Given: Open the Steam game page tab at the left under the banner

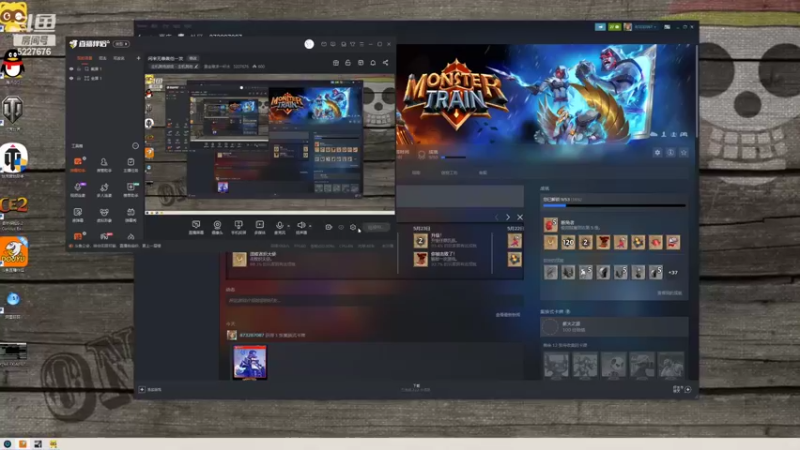Looking at the screenshot, I should (x=416, y=173).
